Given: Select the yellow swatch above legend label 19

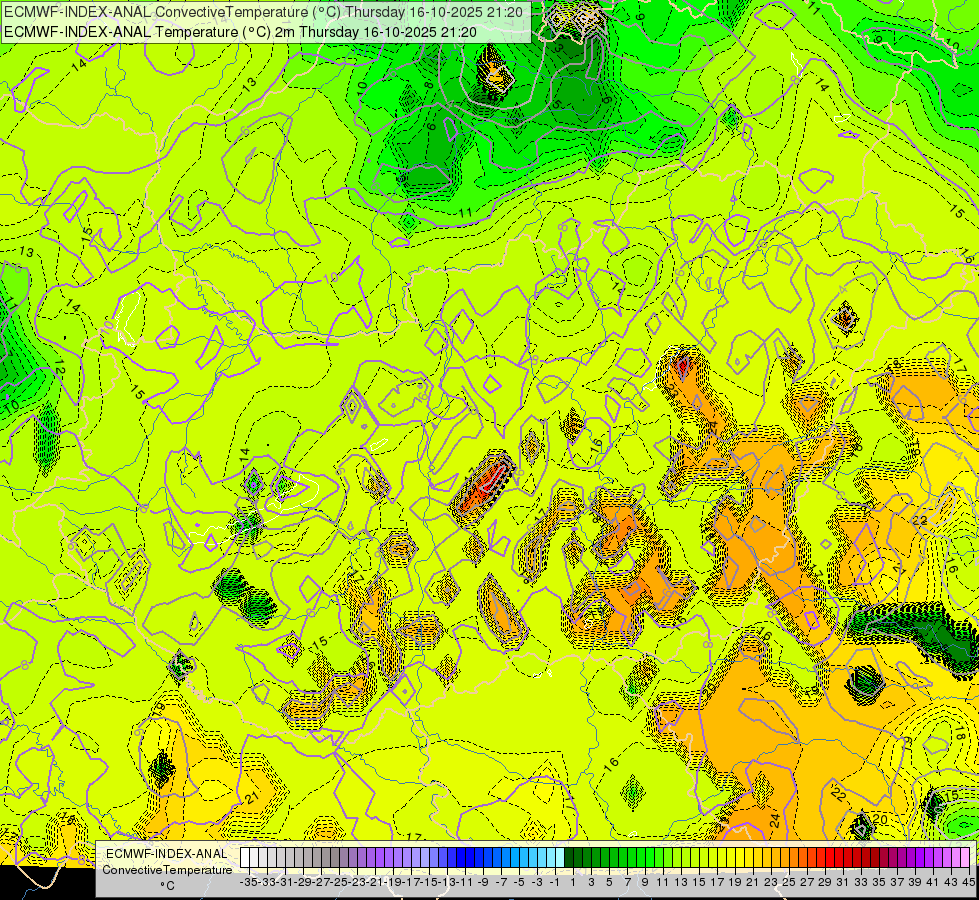Looking at the screenshot, I should pyautogui.click(x=731, y=858).
